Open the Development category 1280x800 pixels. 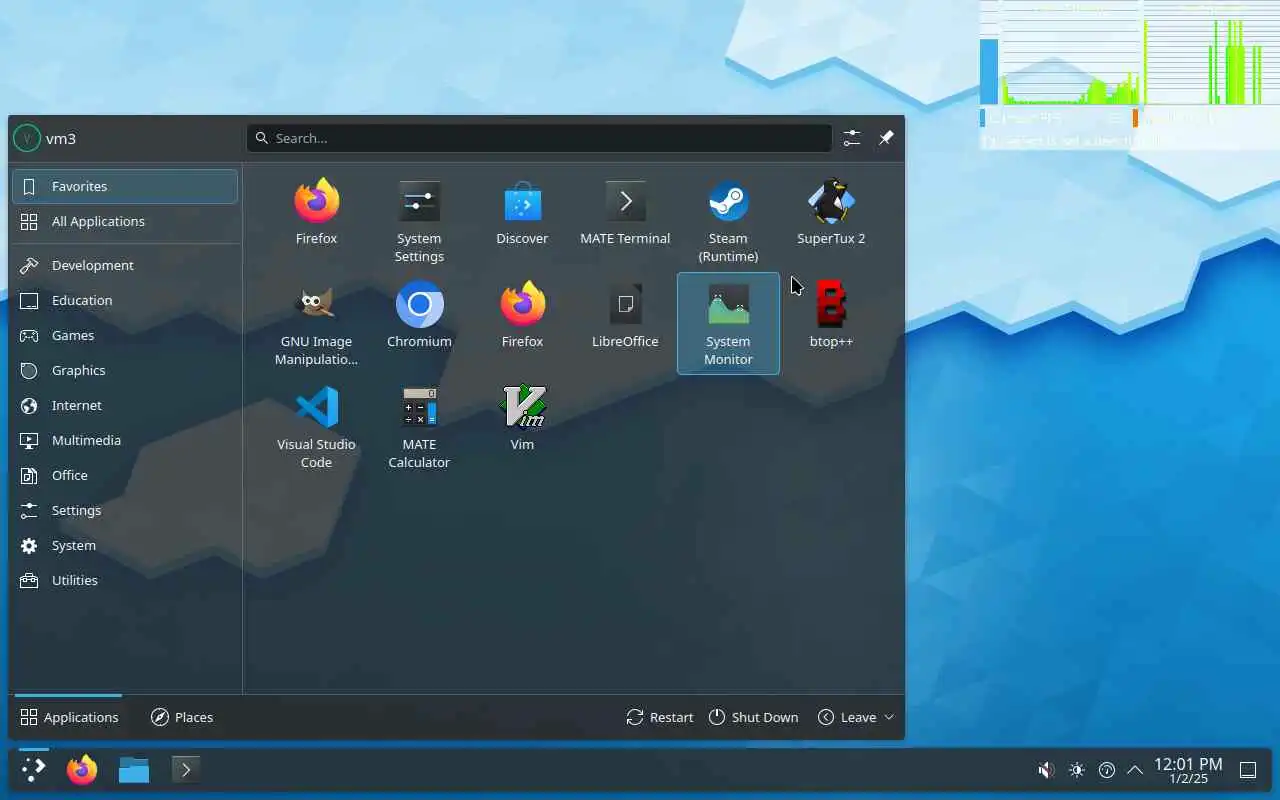[x=125, y=265]
